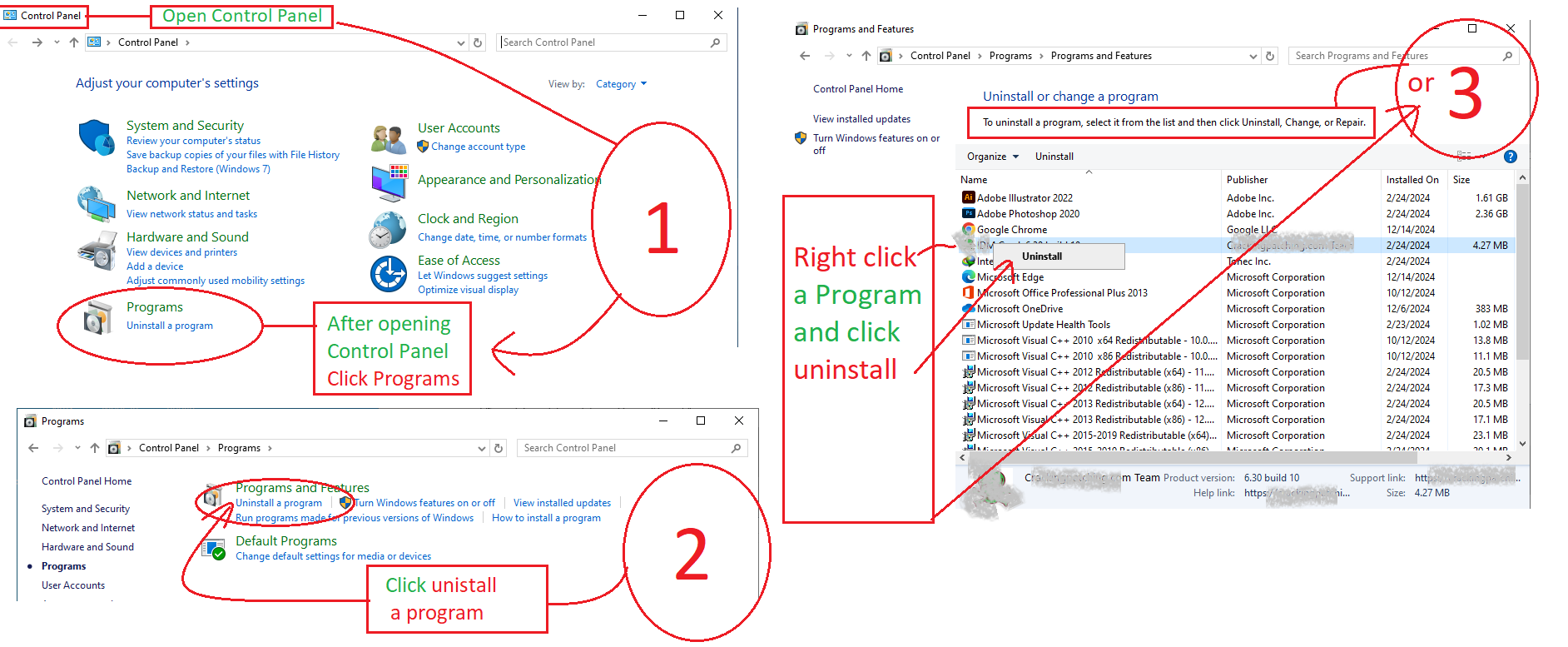Click the System and Security shield icon

pyautogui.click(x=97, y=137)
